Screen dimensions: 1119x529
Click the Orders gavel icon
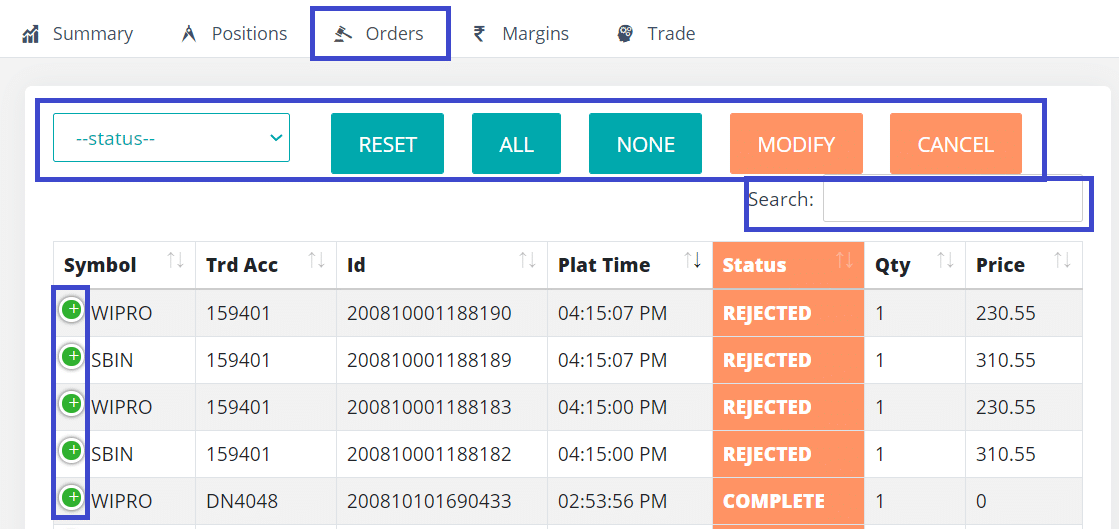coord(343,34)
